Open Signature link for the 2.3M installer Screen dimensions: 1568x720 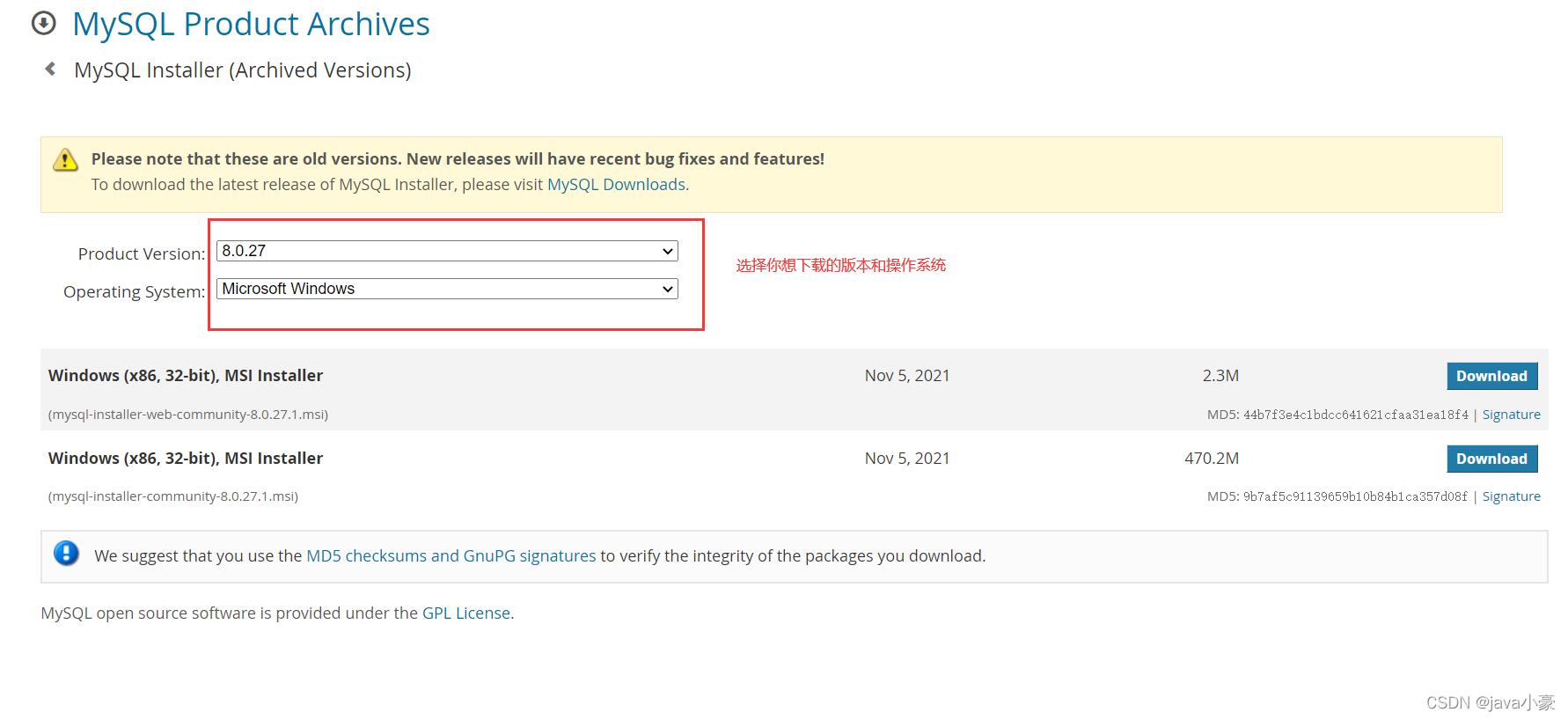(x=1511, y=415)
